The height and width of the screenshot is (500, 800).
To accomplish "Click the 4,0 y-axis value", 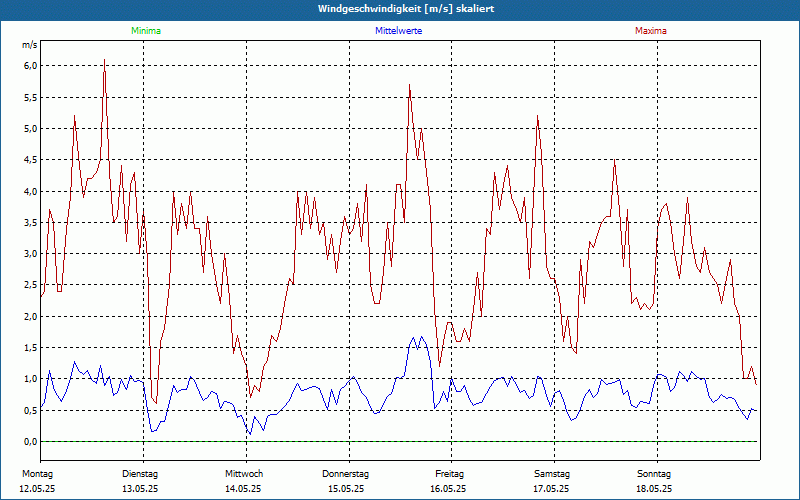I will 31,191.
